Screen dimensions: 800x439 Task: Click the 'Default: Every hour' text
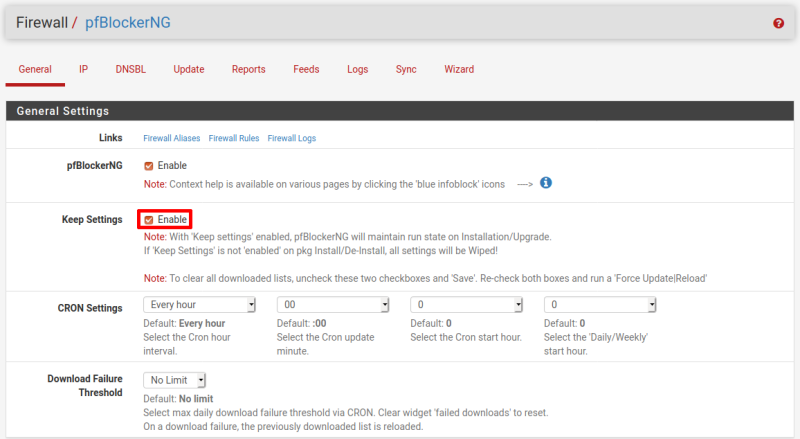184,324
